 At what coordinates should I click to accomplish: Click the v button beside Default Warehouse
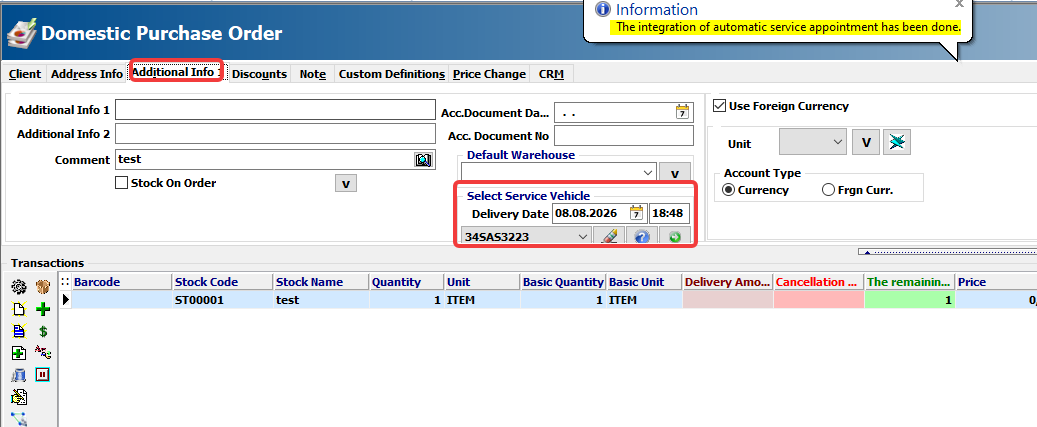[x=675, y=173]
